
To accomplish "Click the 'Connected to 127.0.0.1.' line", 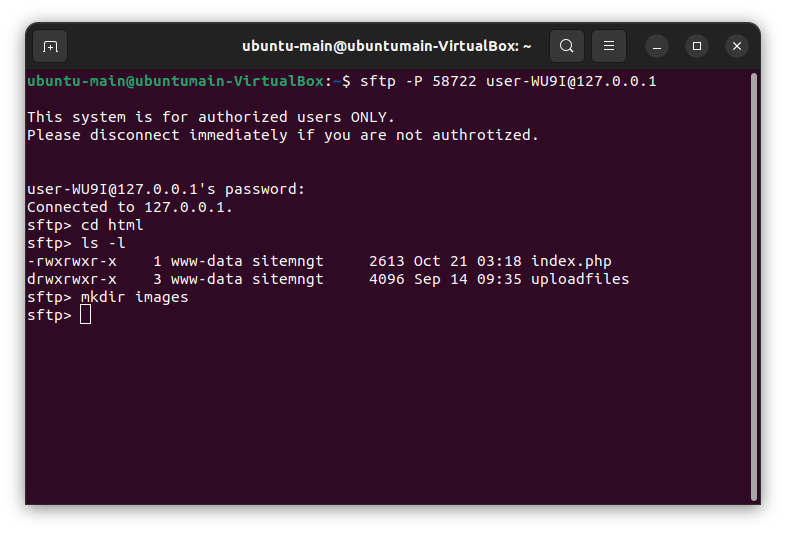I will [130, 207].
